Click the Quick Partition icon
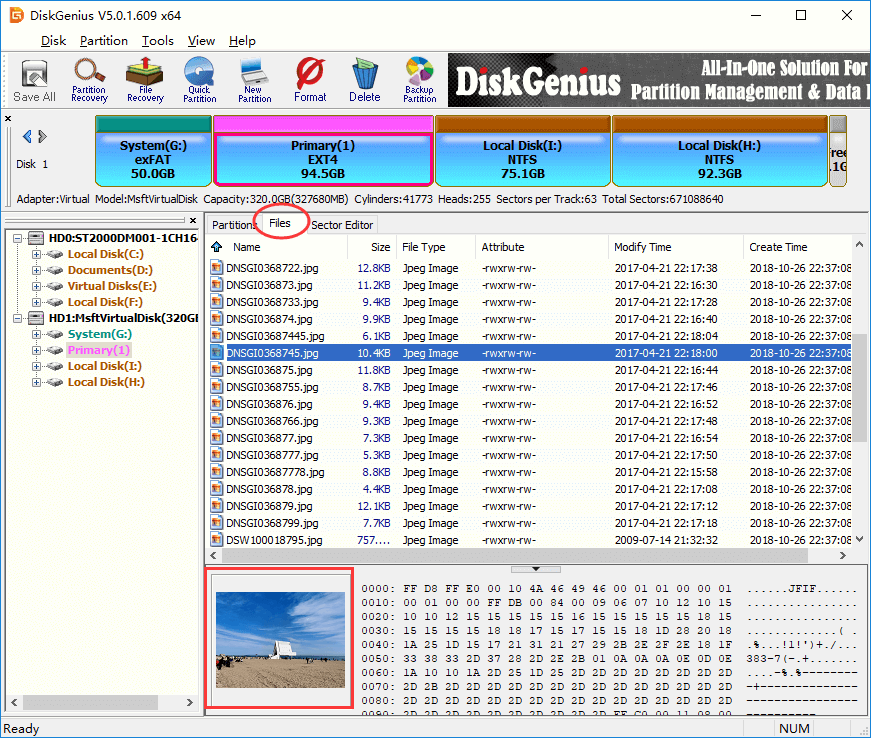Screen dimensions: 871x738 pyautogui.click(x=199, y=80)
